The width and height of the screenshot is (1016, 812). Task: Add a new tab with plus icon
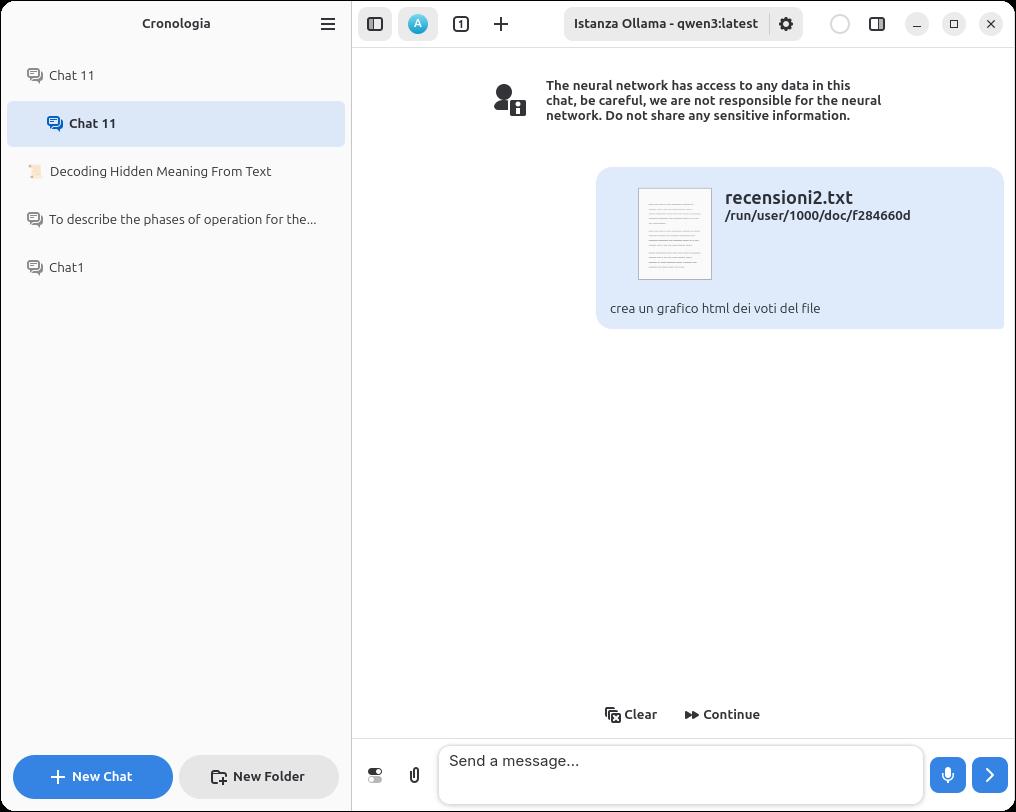[501, 24]
